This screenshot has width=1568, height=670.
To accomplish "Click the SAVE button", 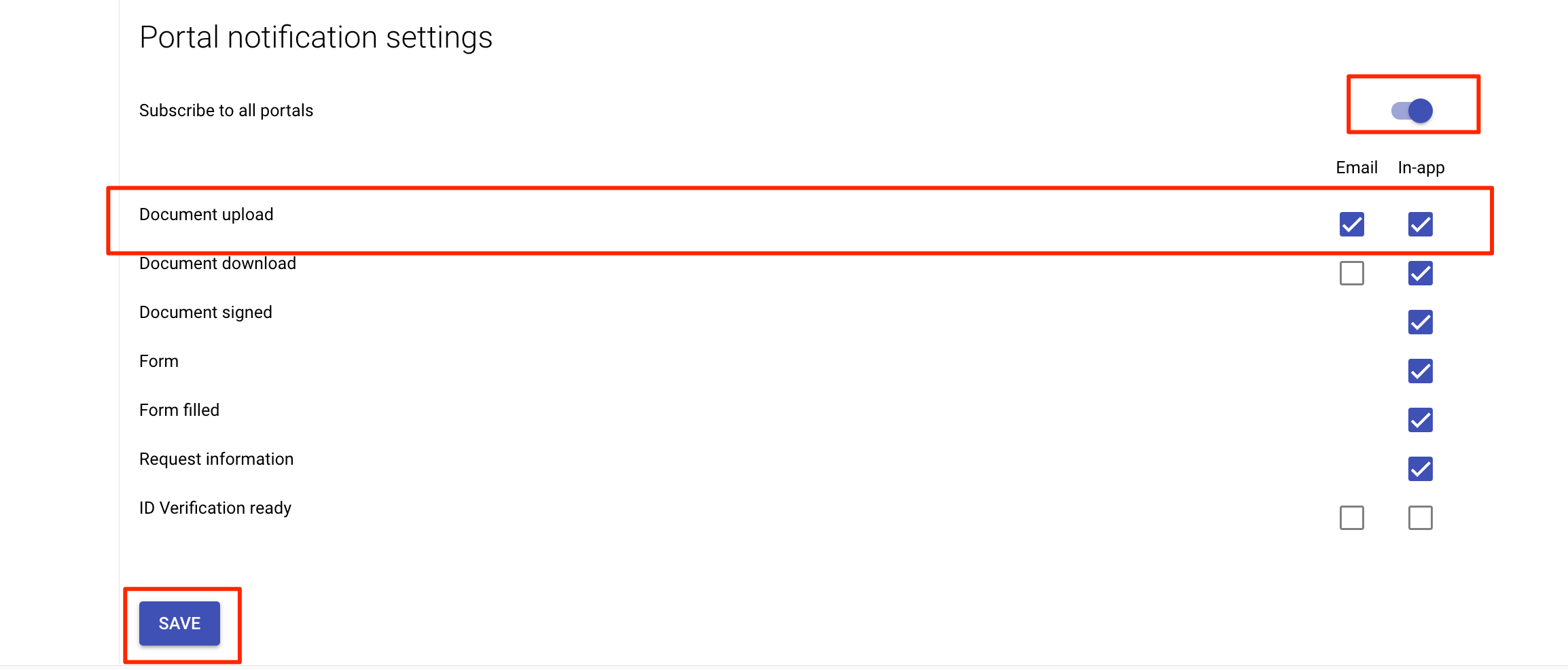I will 179,623.
